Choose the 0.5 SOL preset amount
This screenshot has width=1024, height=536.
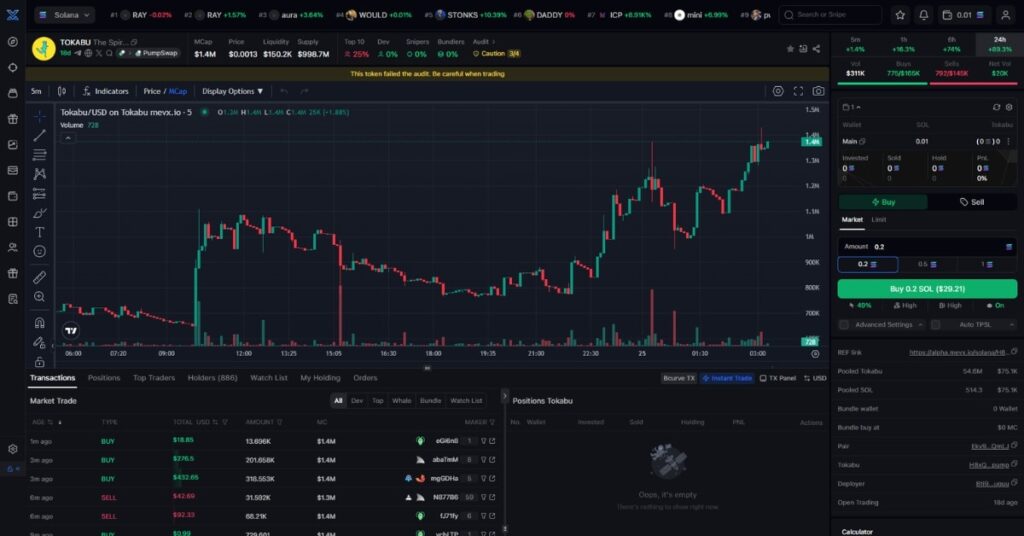pyautogui.click(x=927, y=264)
